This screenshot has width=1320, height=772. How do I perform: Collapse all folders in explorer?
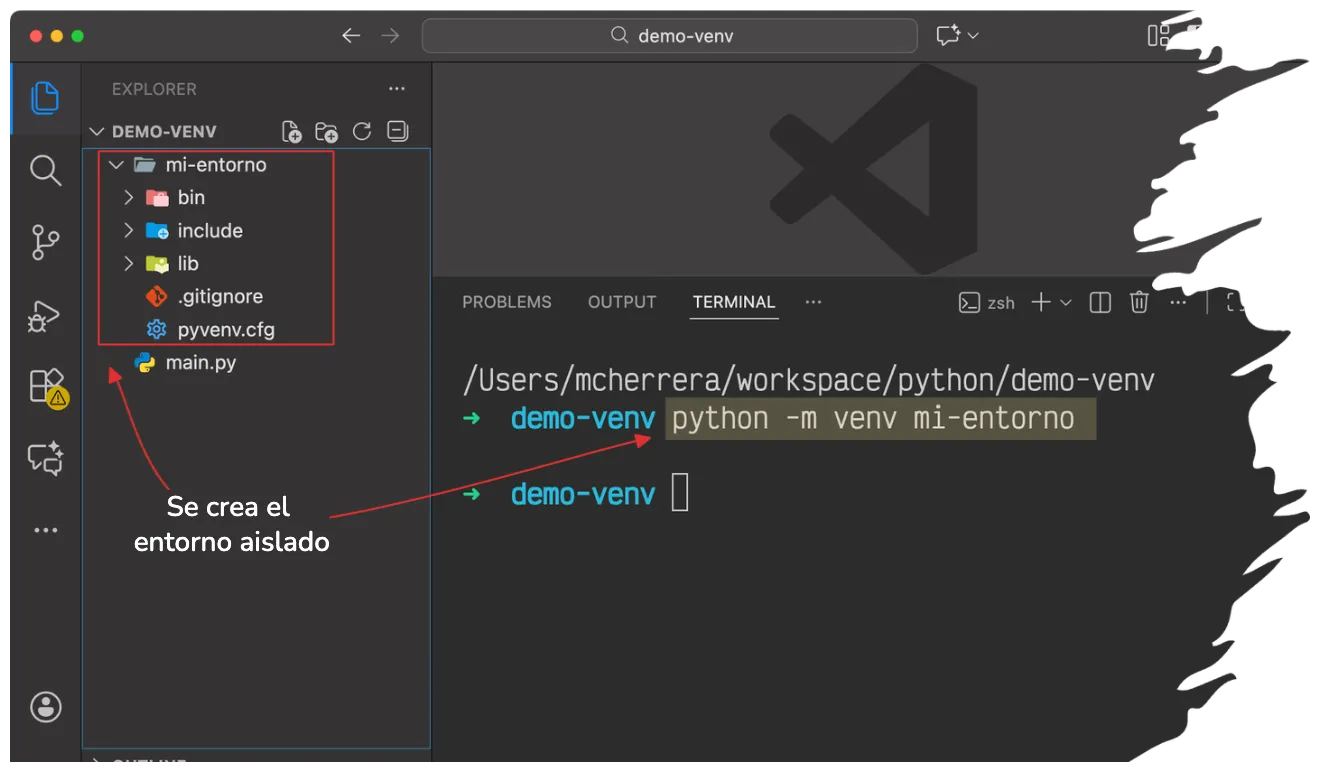pos(397,132)
